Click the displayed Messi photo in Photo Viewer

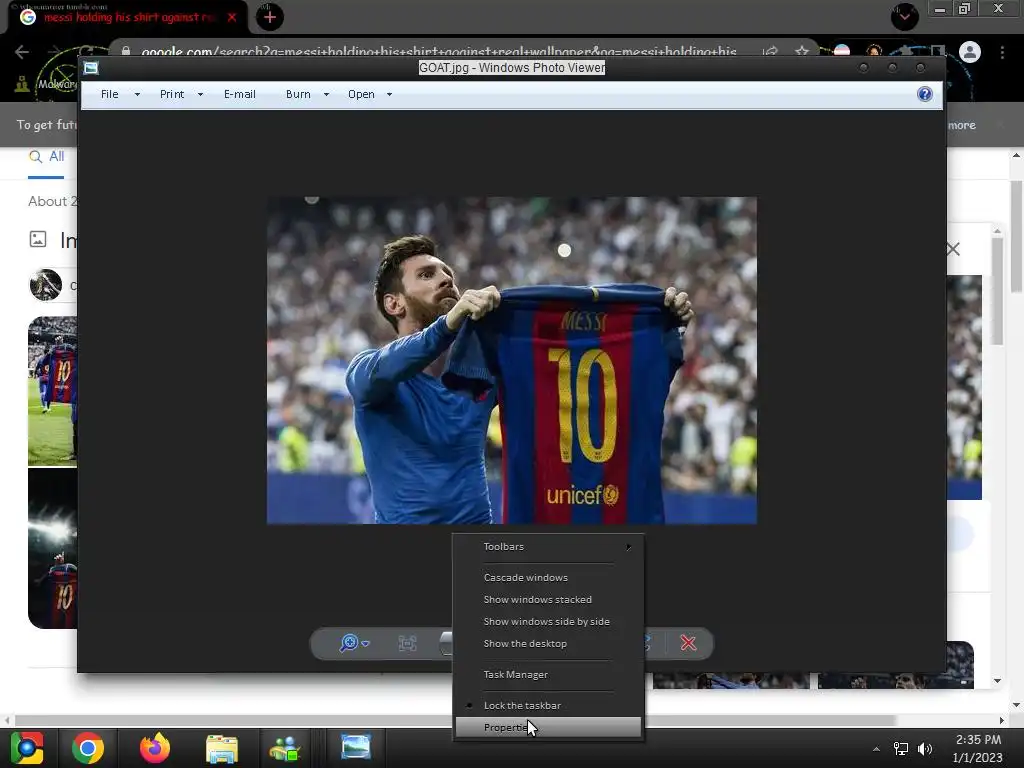click(x=512, y=360)
